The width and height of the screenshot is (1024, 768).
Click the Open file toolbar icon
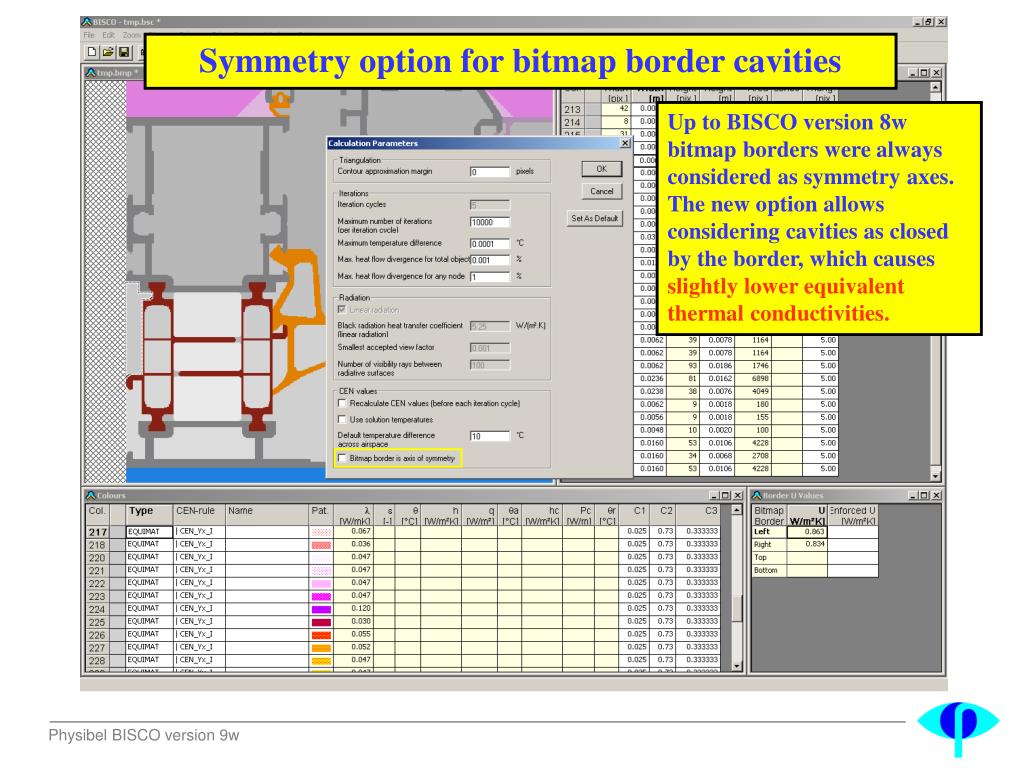coord(108,52)
